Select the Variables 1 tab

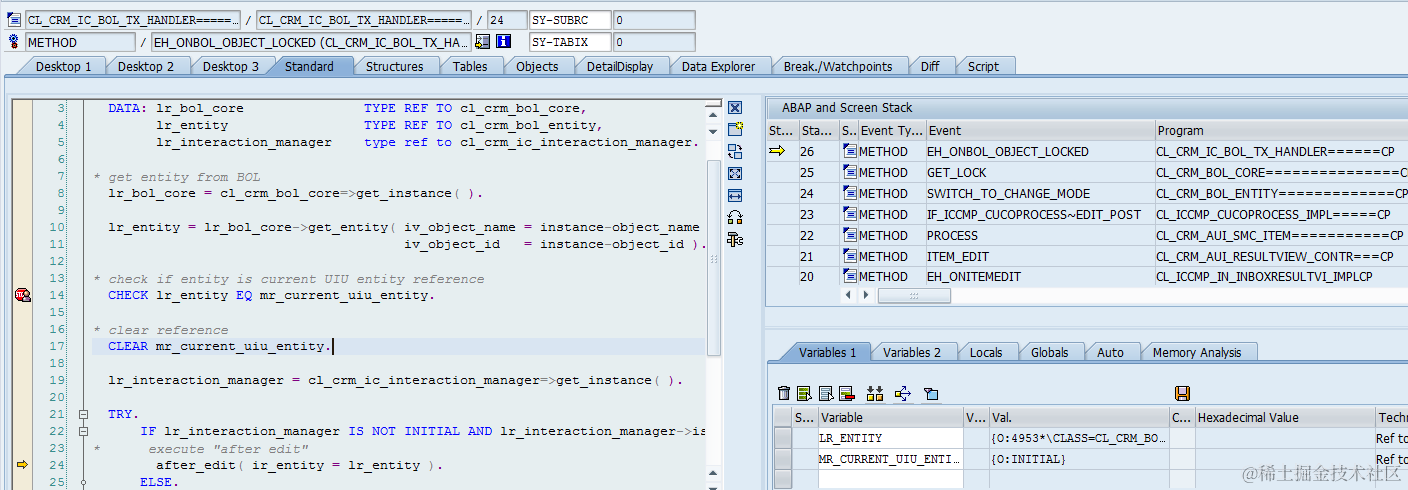[827, 352]
